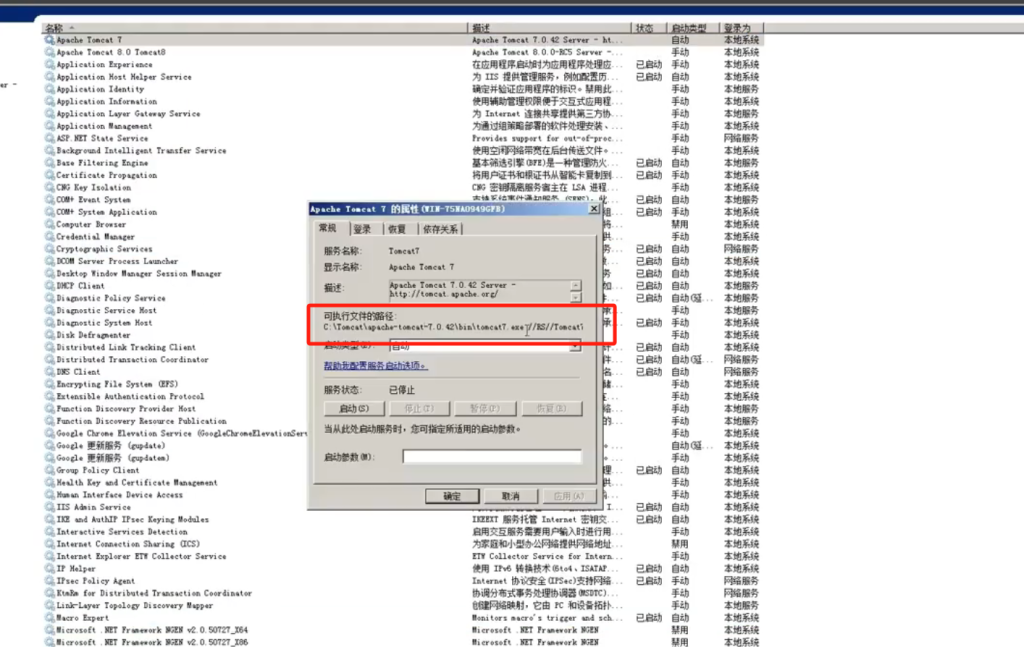This screenshot has width=1024, height=647.
Task: Sort by the 启动类型 column header
Action: tap(693, 28)
